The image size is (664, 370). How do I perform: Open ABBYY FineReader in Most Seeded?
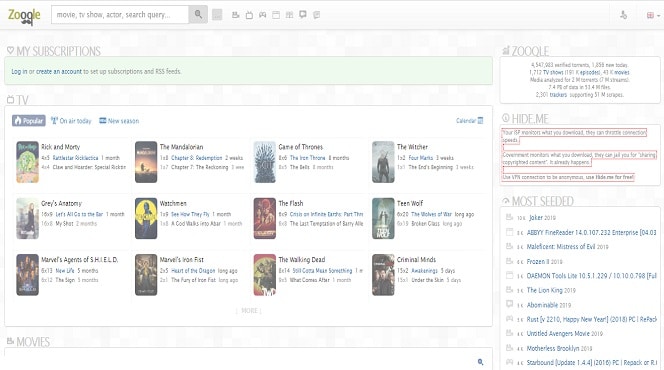591,232
